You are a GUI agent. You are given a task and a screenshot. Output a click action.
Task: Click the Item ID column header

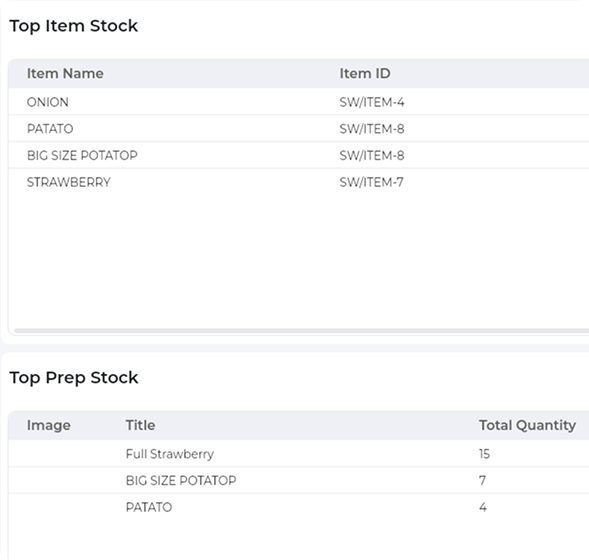[x=365, y=74]
